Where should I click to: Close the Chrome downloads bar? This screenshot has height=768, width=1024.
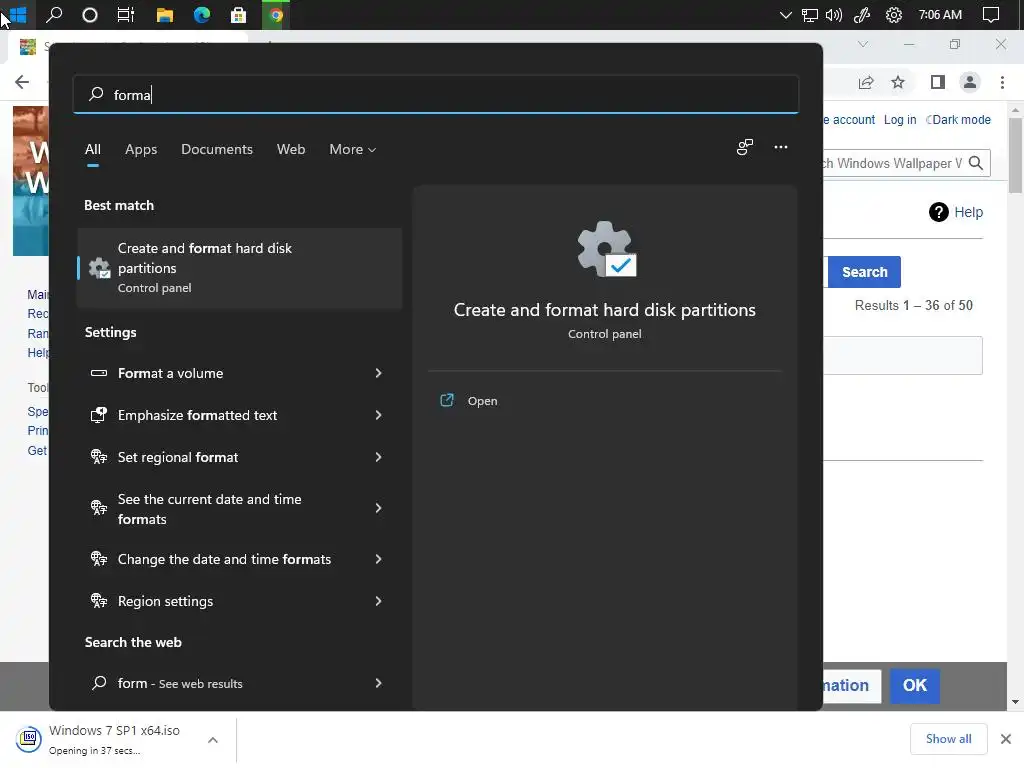(1006, 739)
